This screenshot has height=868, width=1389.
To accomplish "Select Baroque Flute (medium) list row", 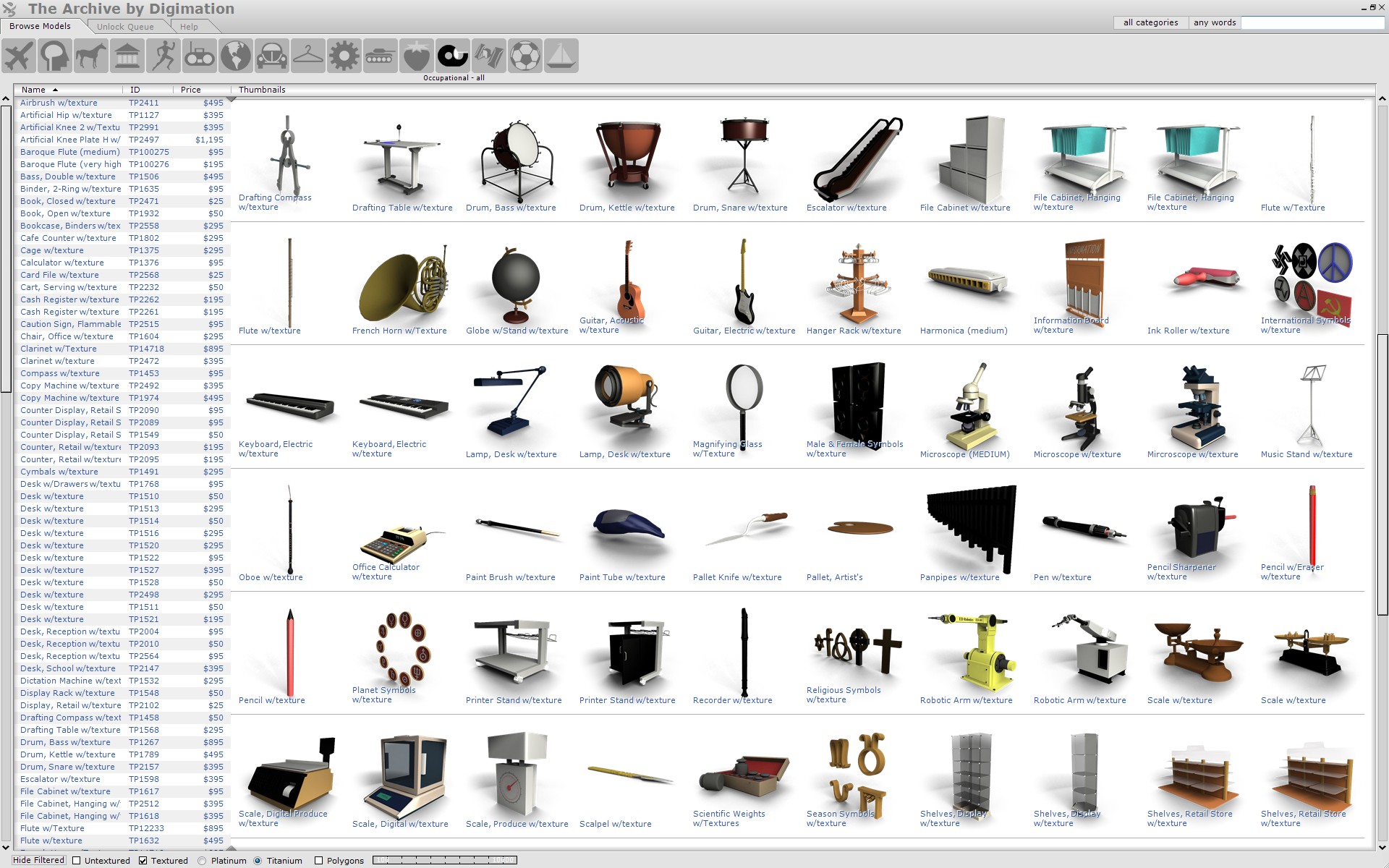I will point(122,152).
